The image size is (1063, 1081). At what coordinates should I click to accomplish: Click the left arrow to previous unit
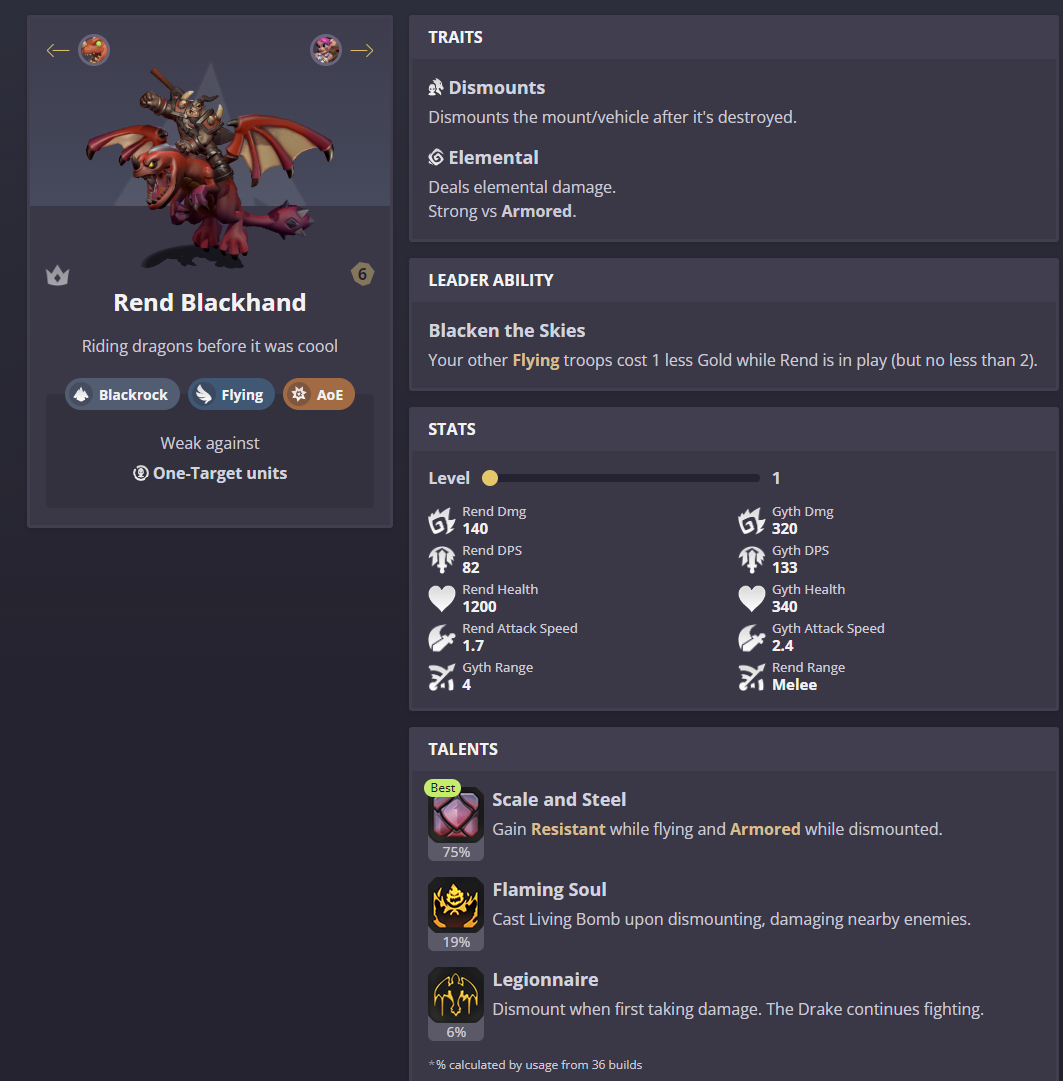pos(58,50)
